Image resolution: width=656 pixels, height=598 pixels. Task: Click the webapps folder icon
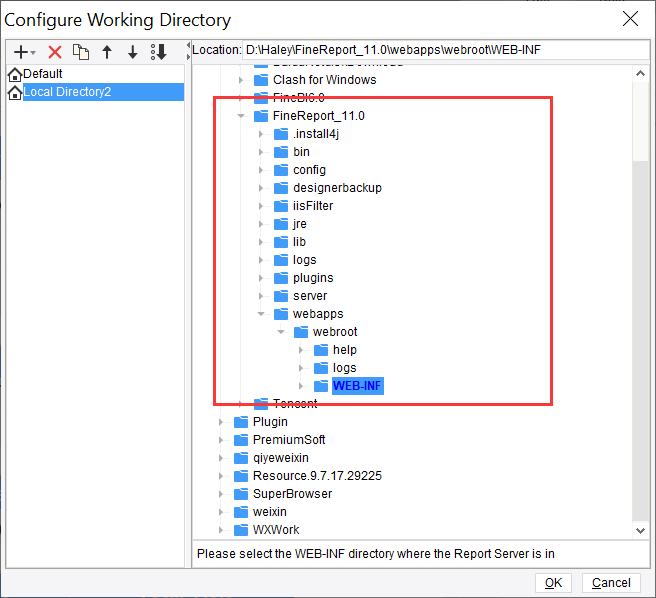(281, 313)
